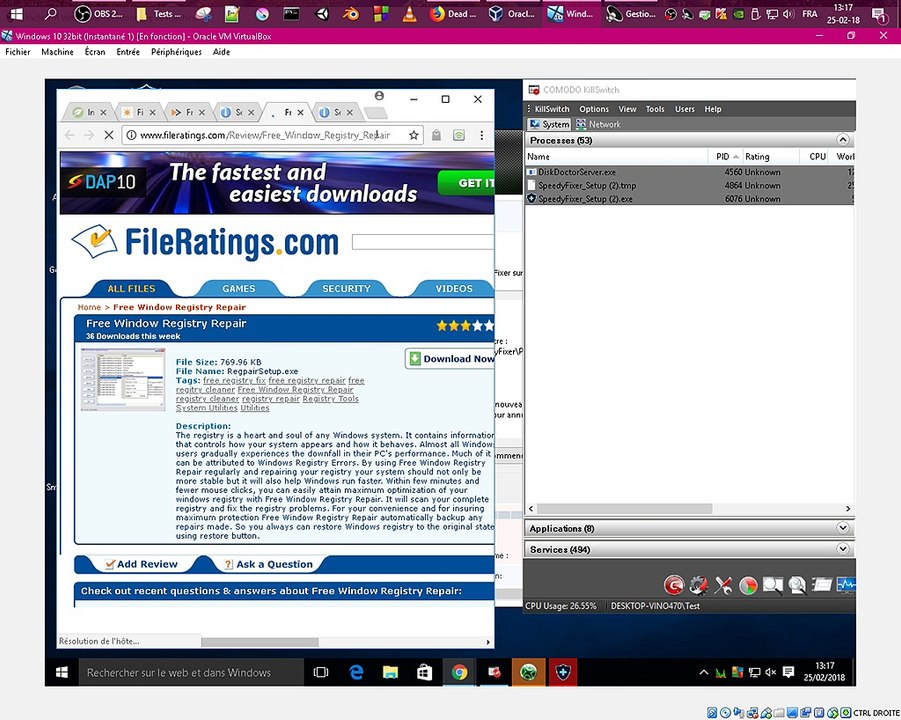901x720 pixels.
Task: Open the Users menu in KillSwitch
Action: point(684,109)
